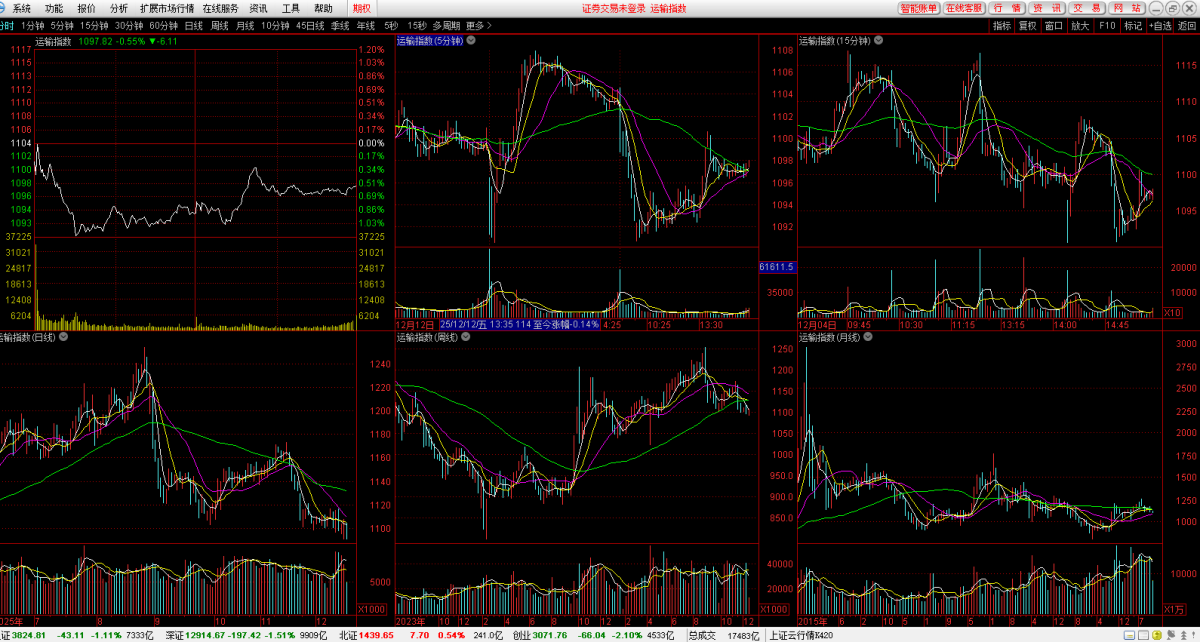Click the 智能账单 button
The width and height of the screenshot is (1200, 642).
click(918, 8)
